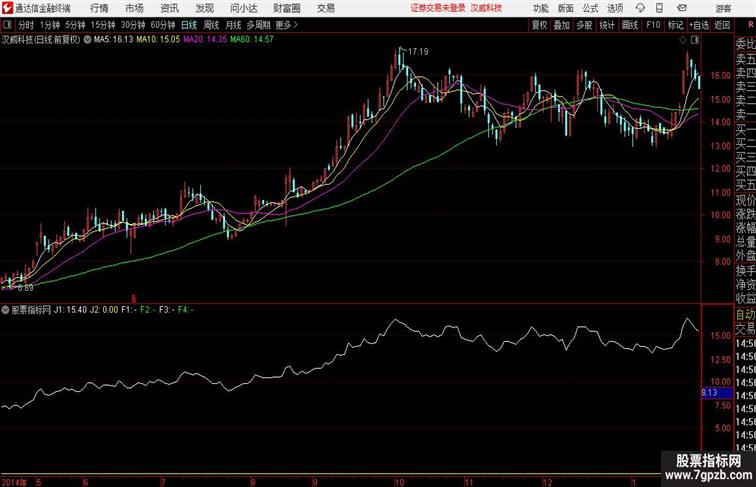This screenshot has height=487, width=756.
Task: Click the MA60: 14.57 value
Action: (x=252, y=40)
